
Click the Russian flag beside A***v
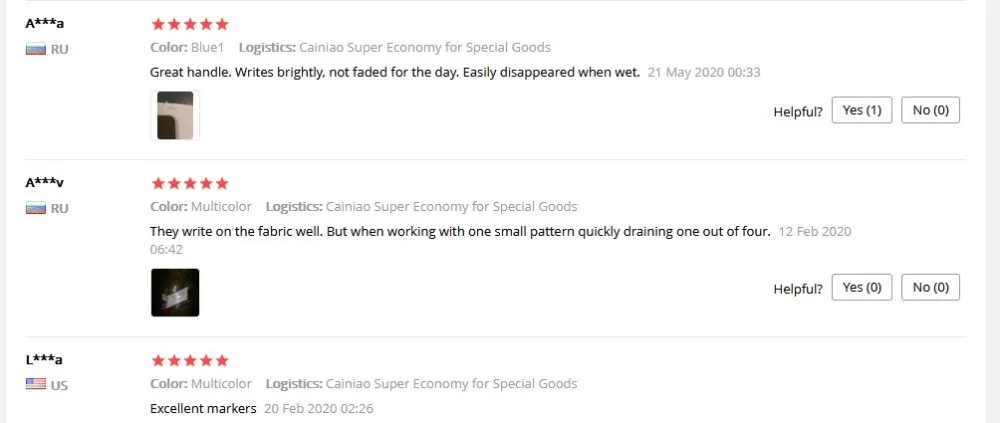pos(36,209)
